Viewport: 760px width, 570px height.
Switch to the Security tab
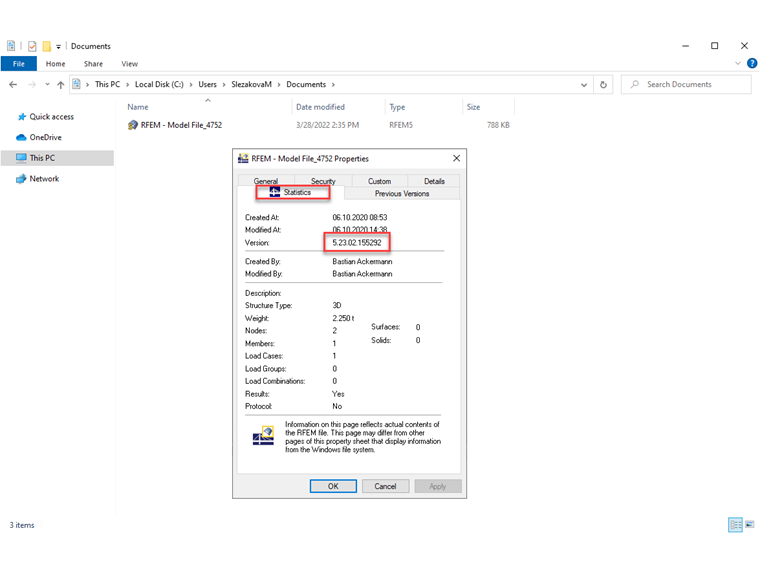pos(323,181)
